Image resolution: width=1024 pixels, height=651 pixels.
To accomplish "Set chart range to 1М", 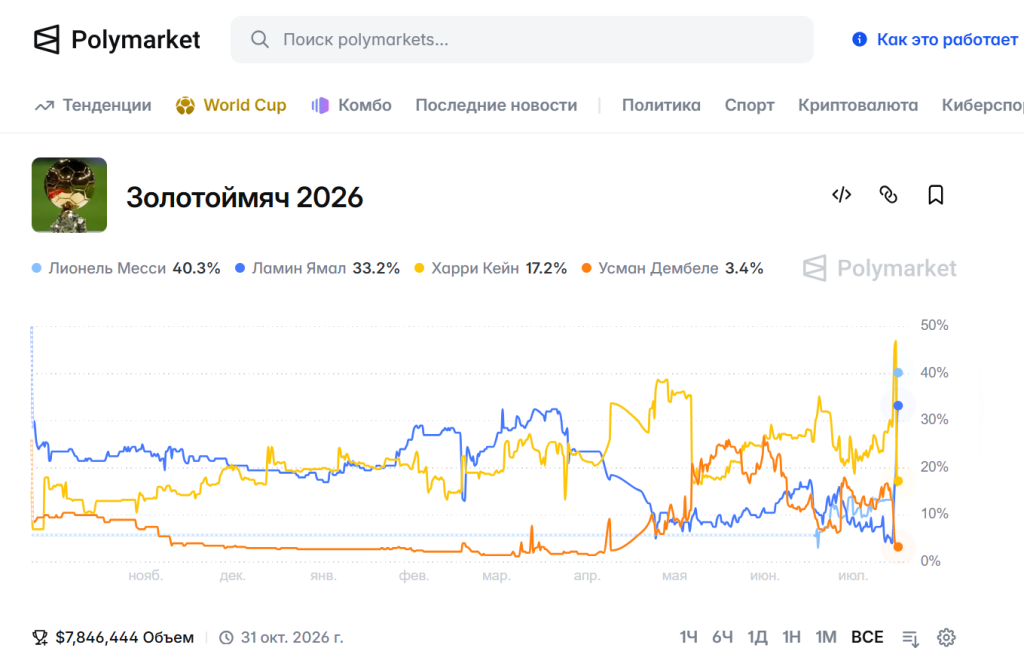I will (x=825, y=637).
